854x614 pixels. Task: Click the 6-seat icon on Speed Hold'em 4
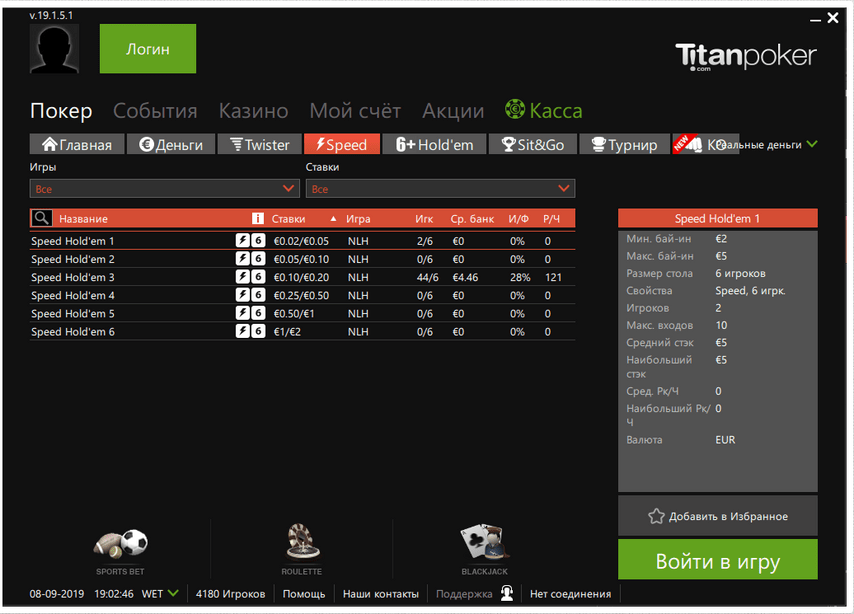tap(258, 295)
